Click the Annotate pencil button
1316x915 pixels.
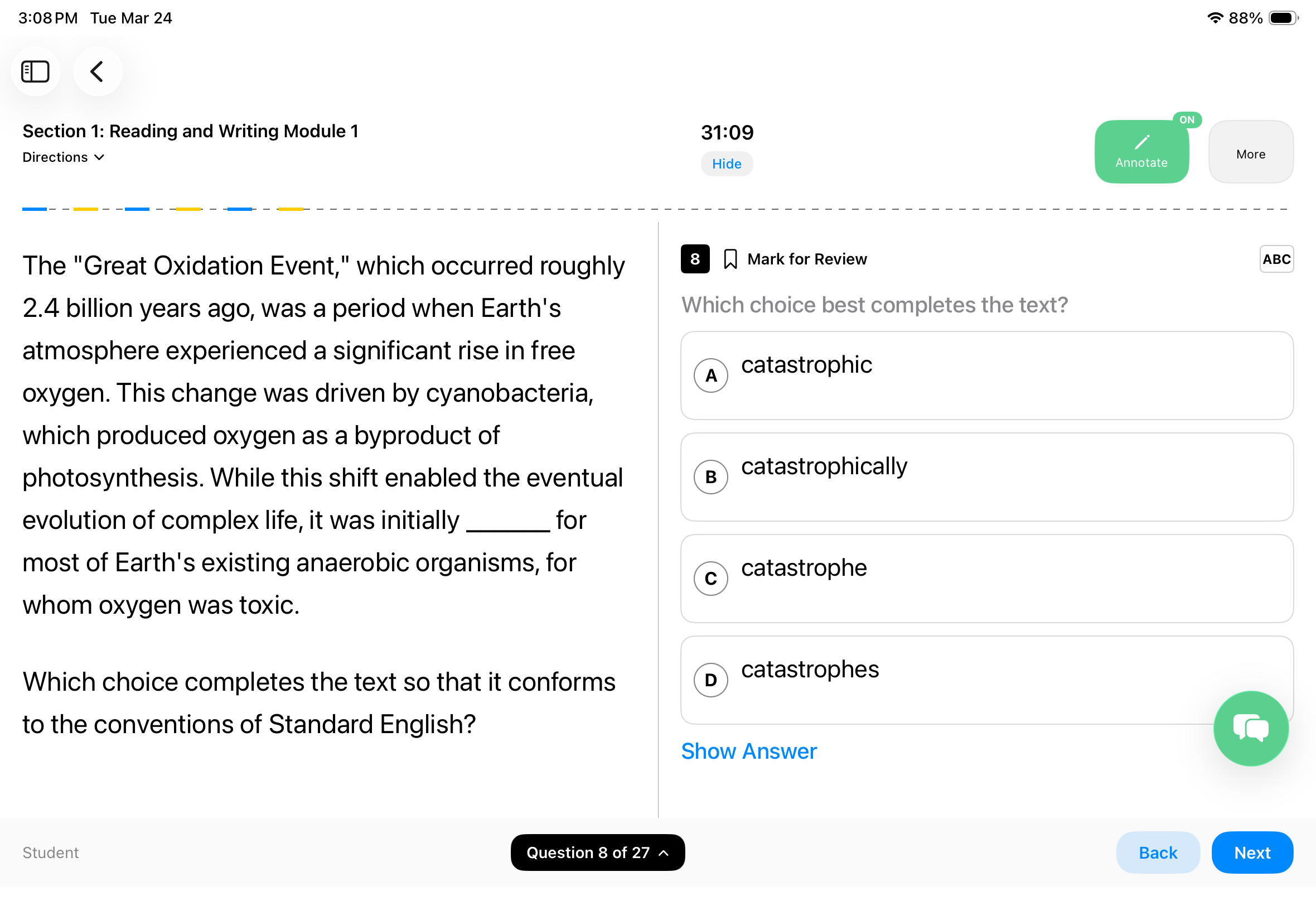pos(1141,152)
